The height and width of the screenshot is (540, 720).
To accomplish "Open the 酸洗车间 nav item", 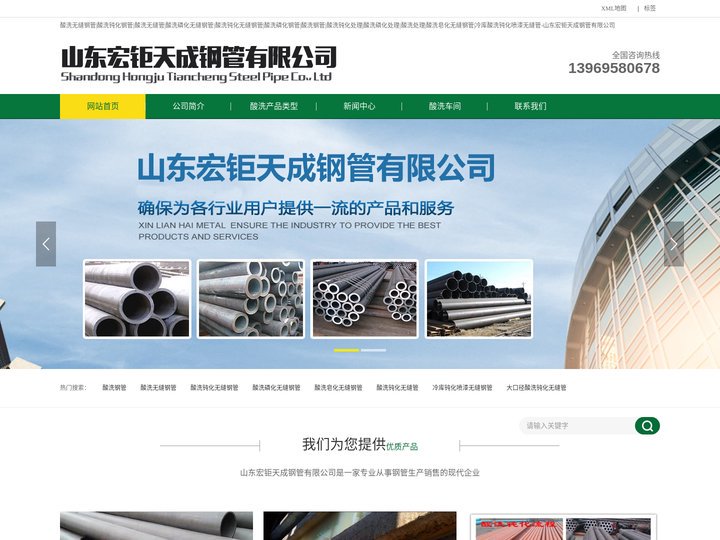I will (x=444, y=106).
